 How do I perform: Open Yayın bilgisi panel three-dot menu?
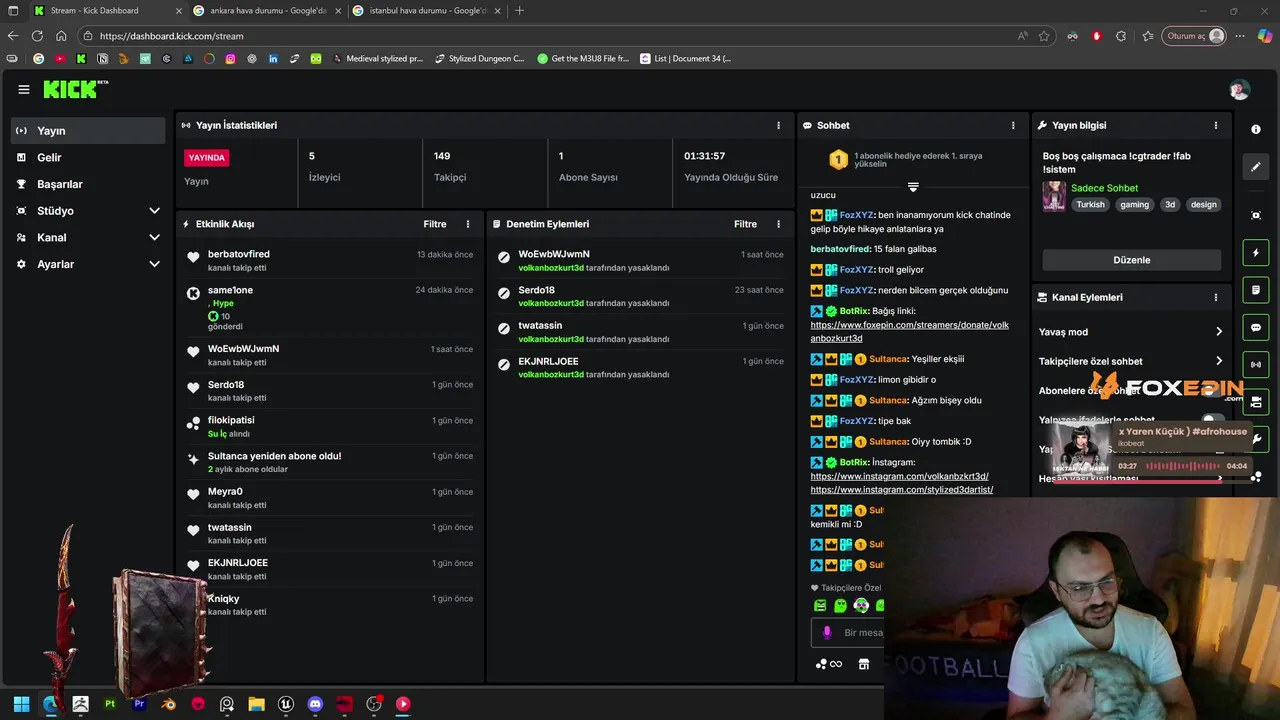coord(1216,125)
